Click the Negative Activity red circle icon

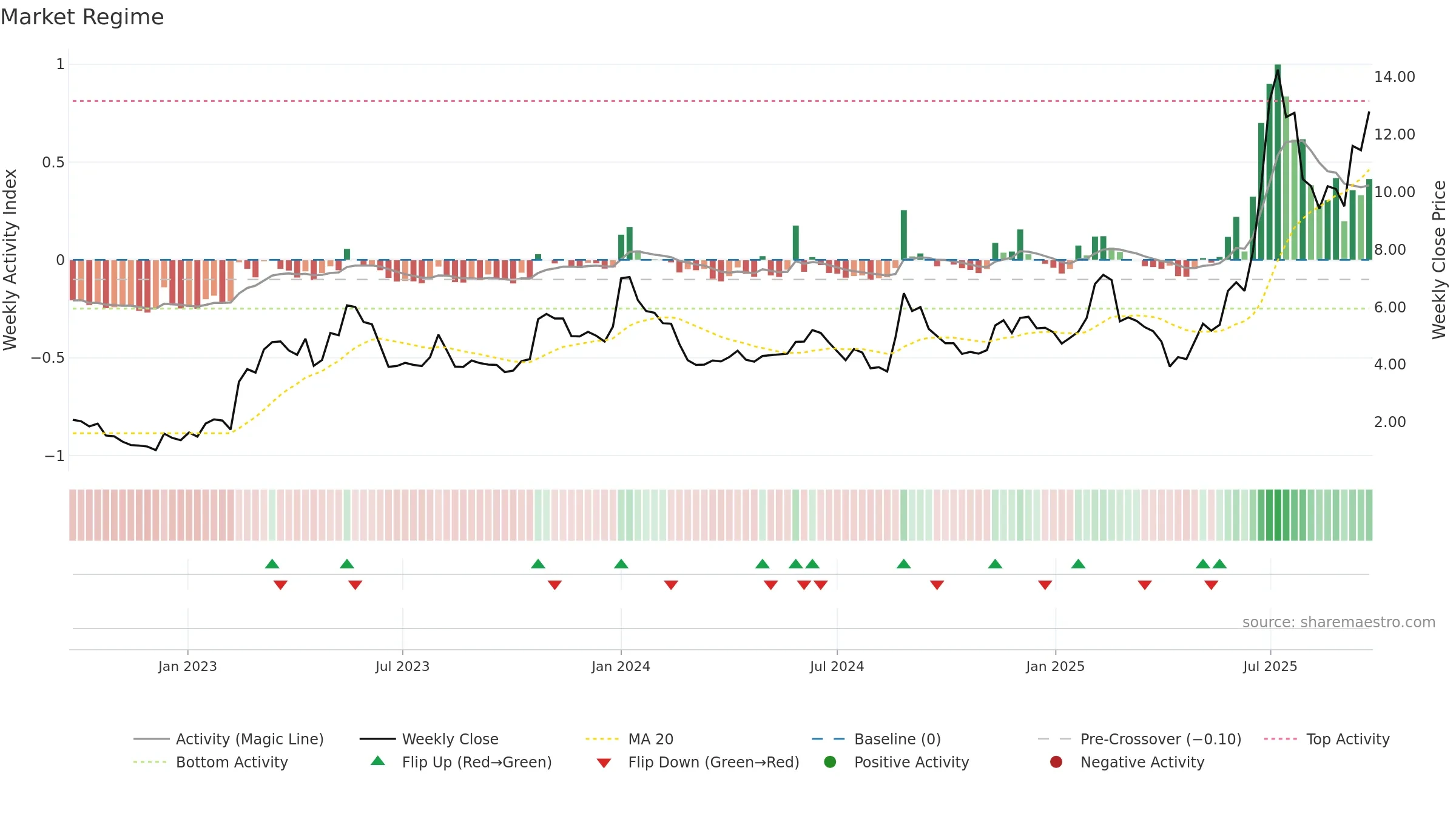tap(1056, 762)
